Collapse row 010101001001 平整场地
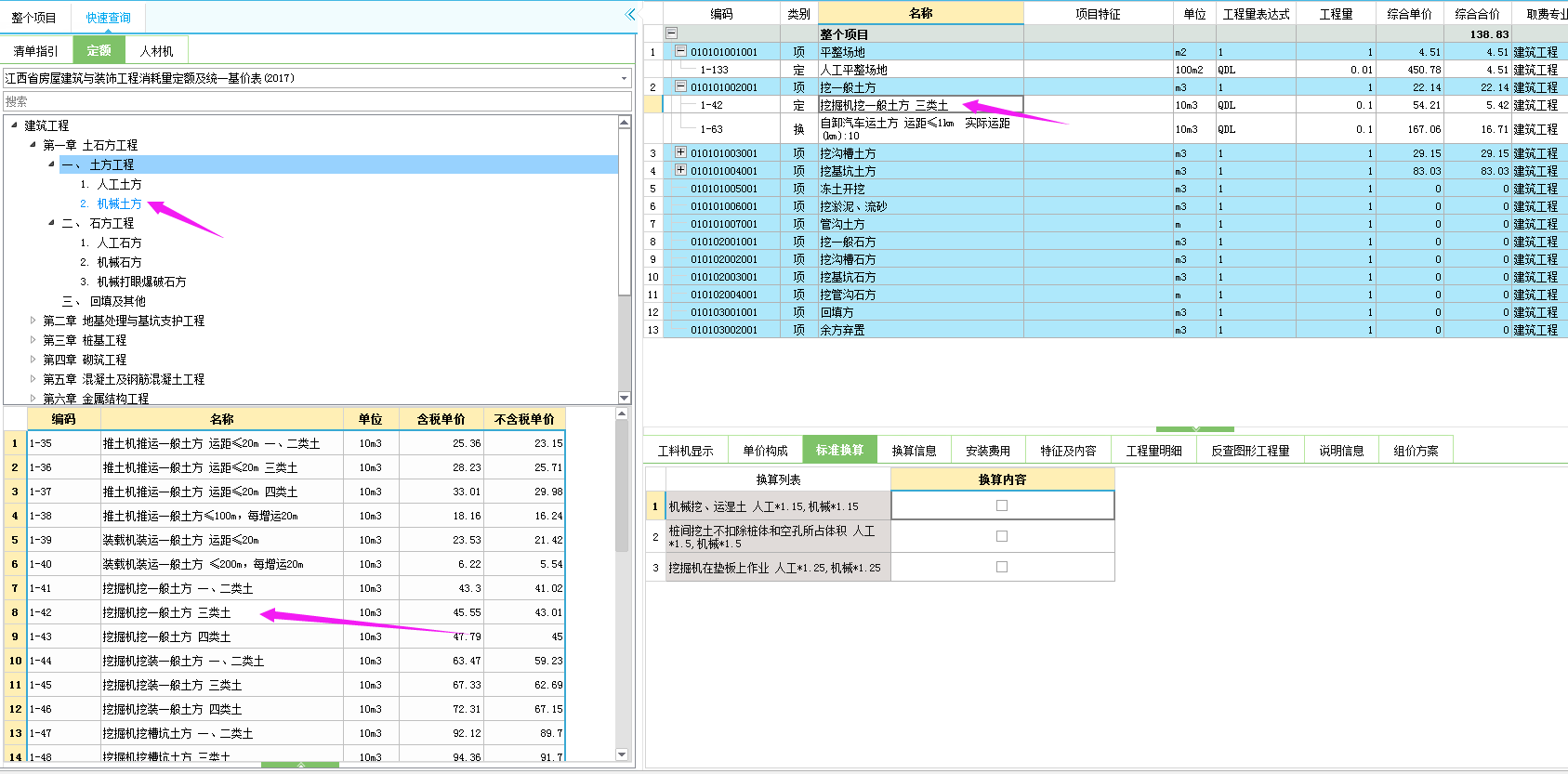 tap(680, 51)
